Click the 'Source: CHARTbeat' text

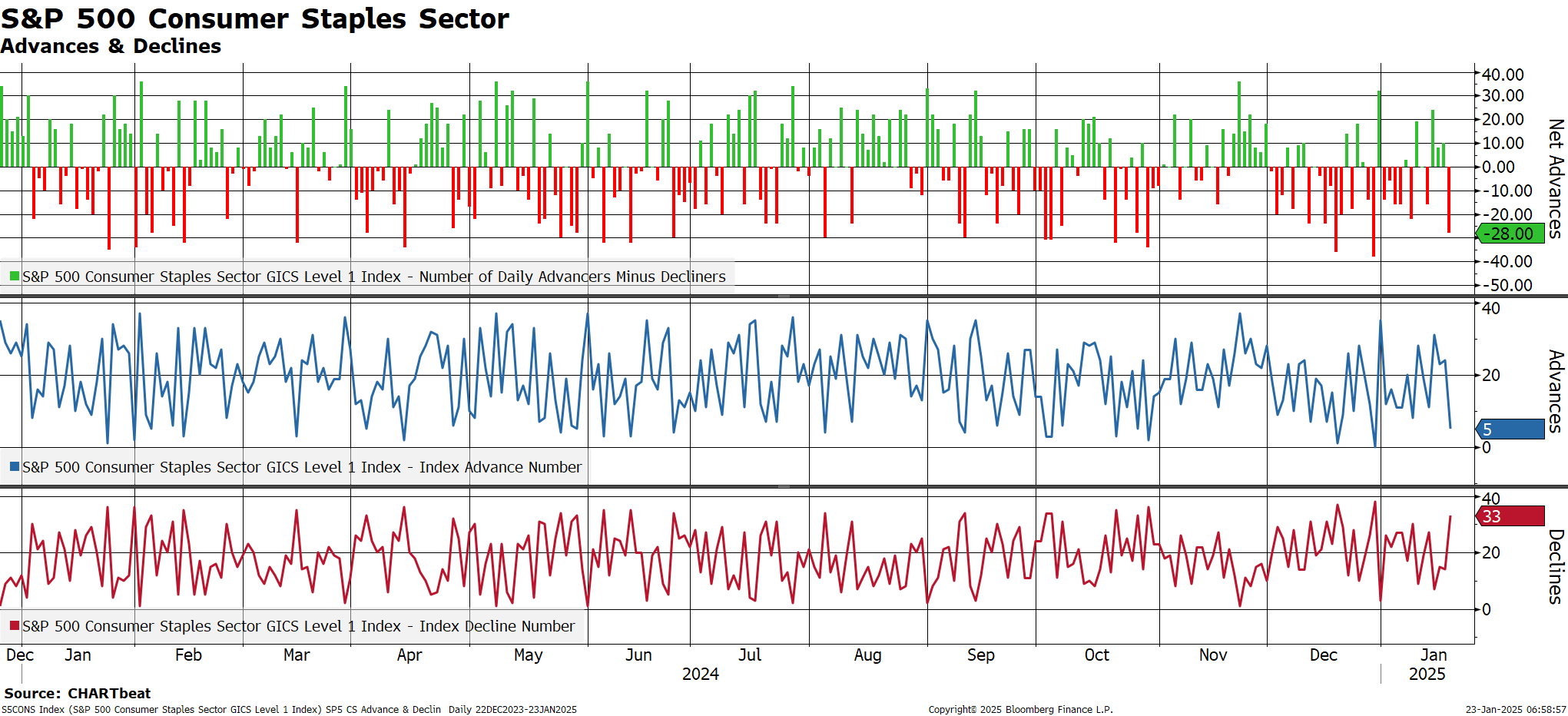(78, 693)
